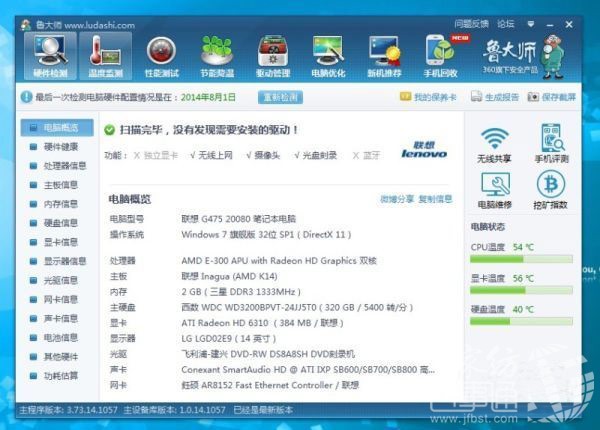The width and height of the screenshot is (600, 430).
Task: Click the 重新检测 rescan button
Action: [280, 97]
